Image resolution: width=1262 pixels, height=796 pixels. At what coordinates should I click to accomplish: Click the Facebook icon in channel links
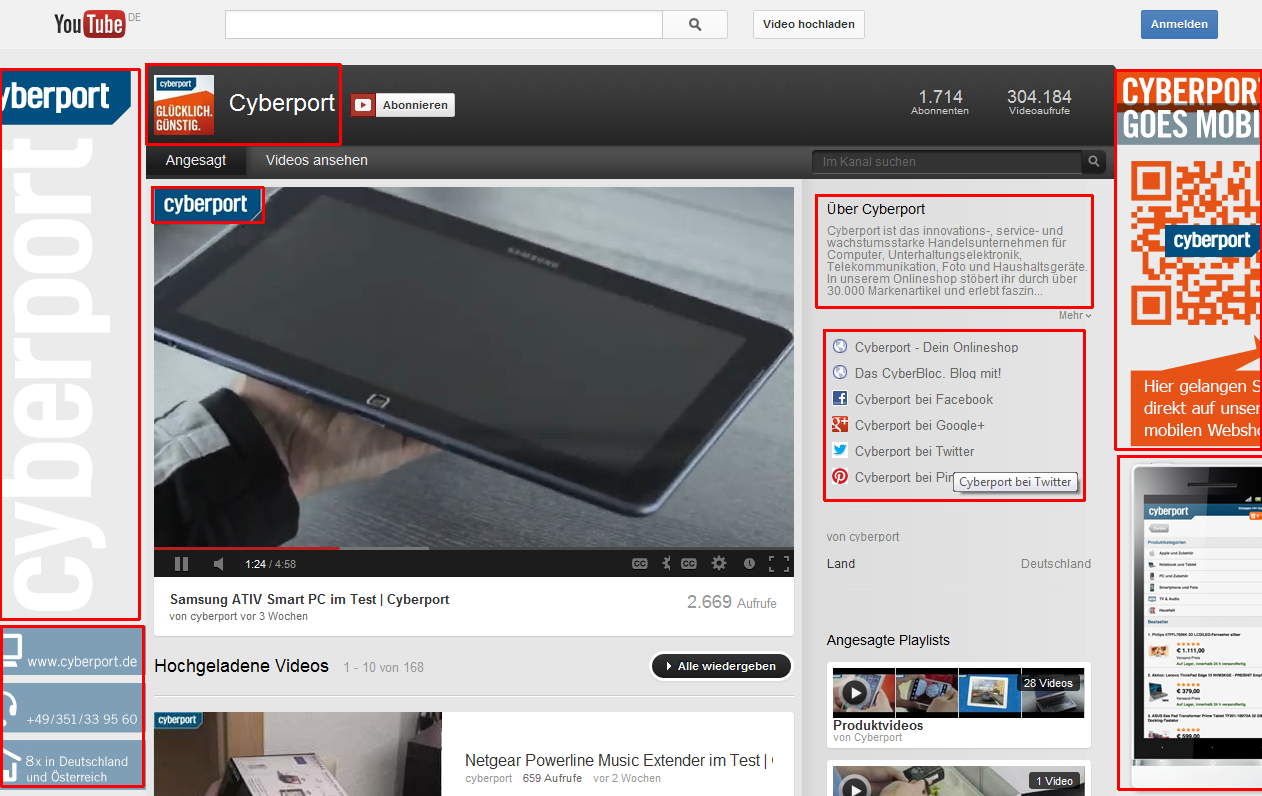840,398
